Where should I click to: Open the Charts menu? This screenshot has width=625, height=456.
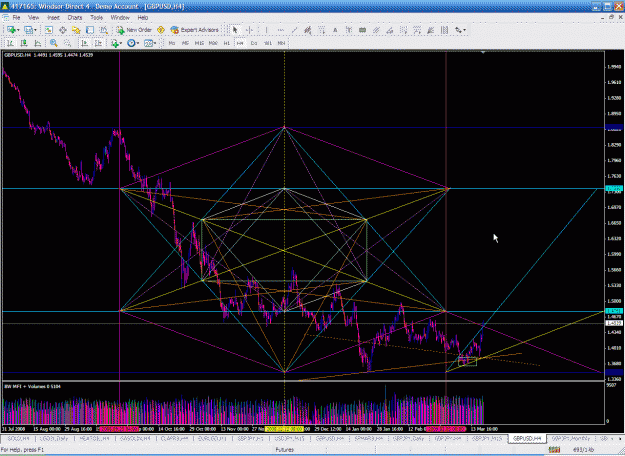tap(75, 18)
